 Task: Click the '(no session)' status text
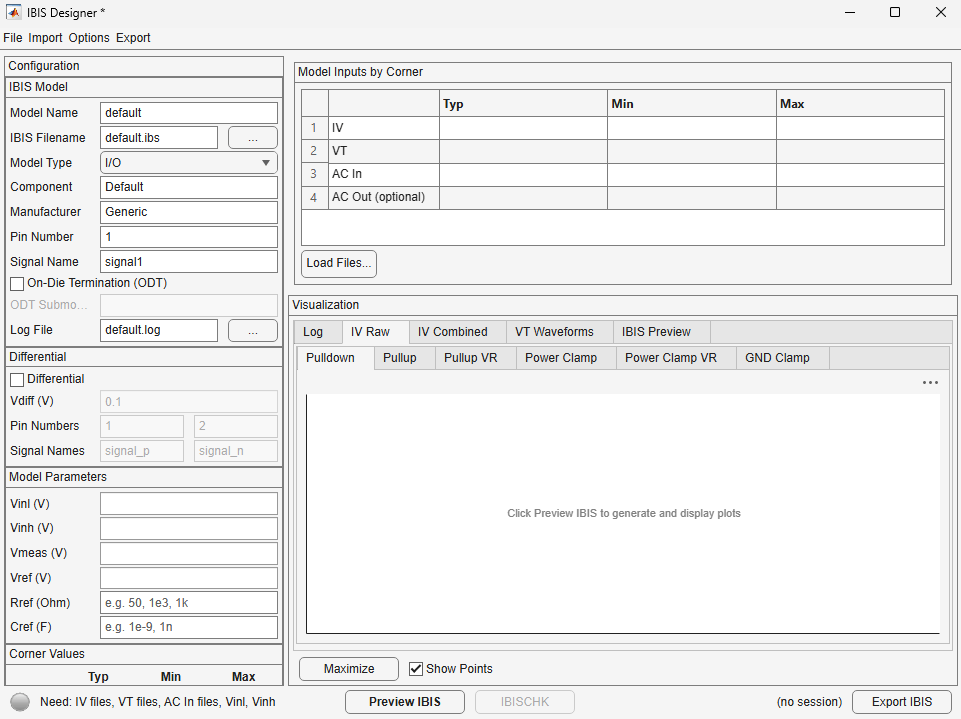pyautogui.click(x=809, y=702)
